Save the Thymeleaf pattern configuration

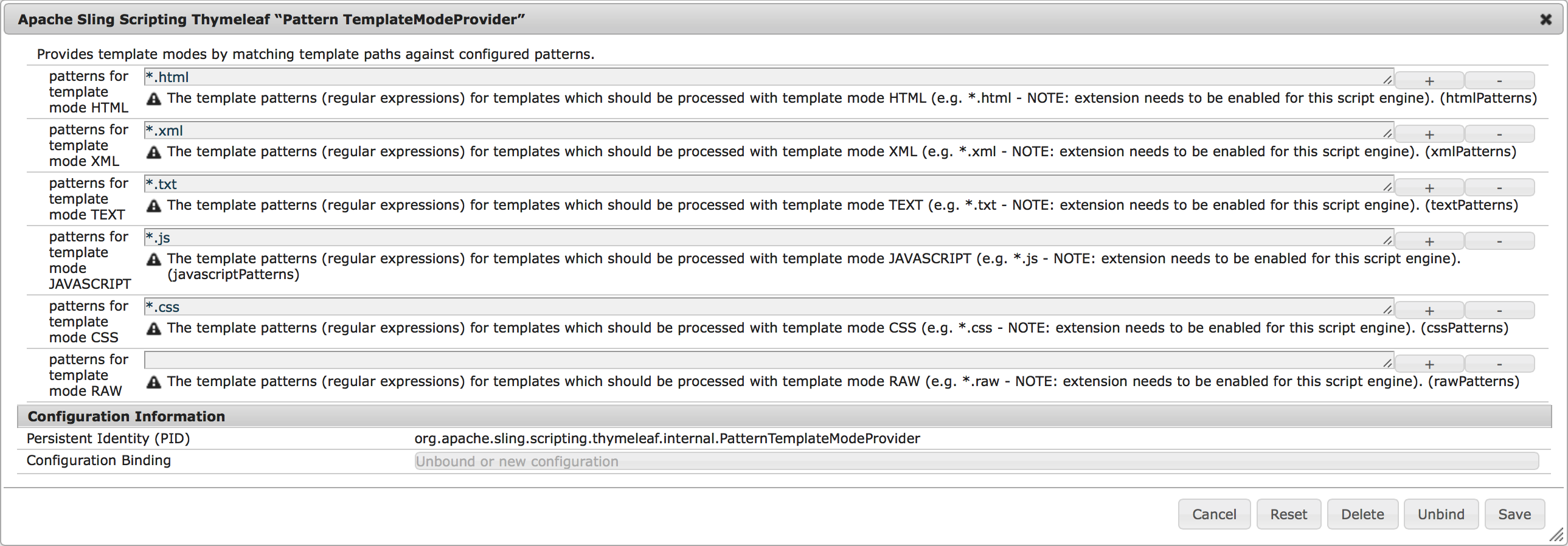pyautogui.click(x=1514, y=513)
